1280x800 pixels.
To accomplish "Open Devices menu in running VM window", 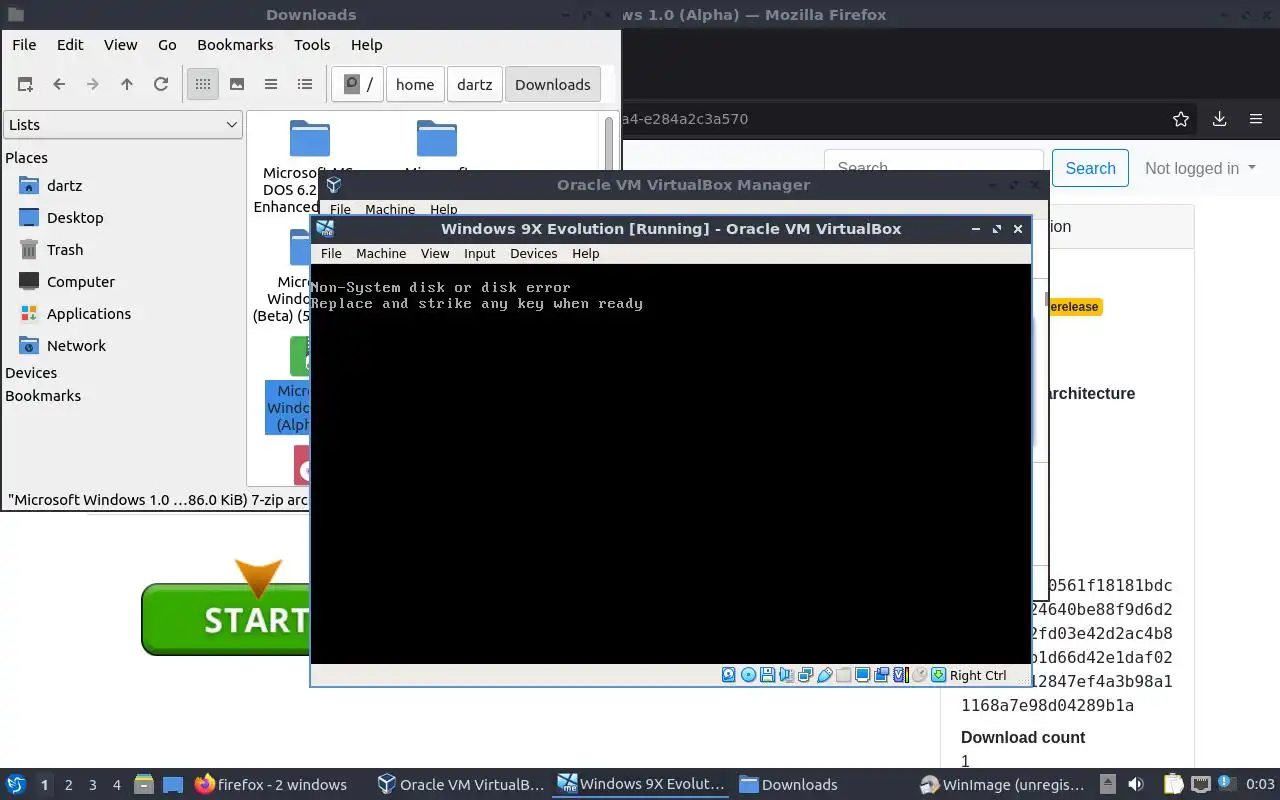I will [533, 254].
